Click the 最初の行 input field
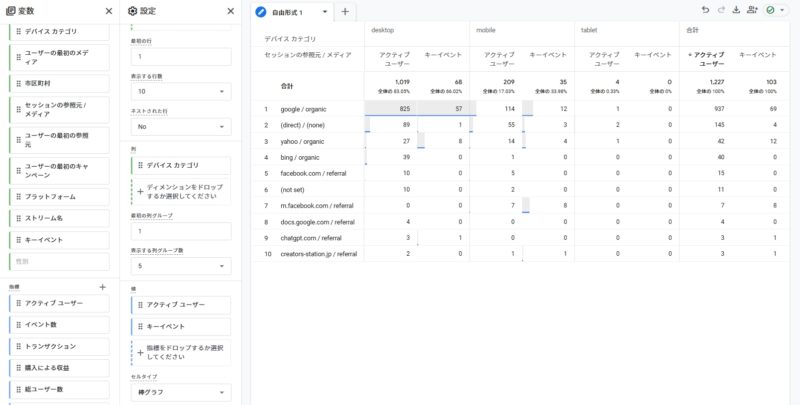 pos(181,58)
